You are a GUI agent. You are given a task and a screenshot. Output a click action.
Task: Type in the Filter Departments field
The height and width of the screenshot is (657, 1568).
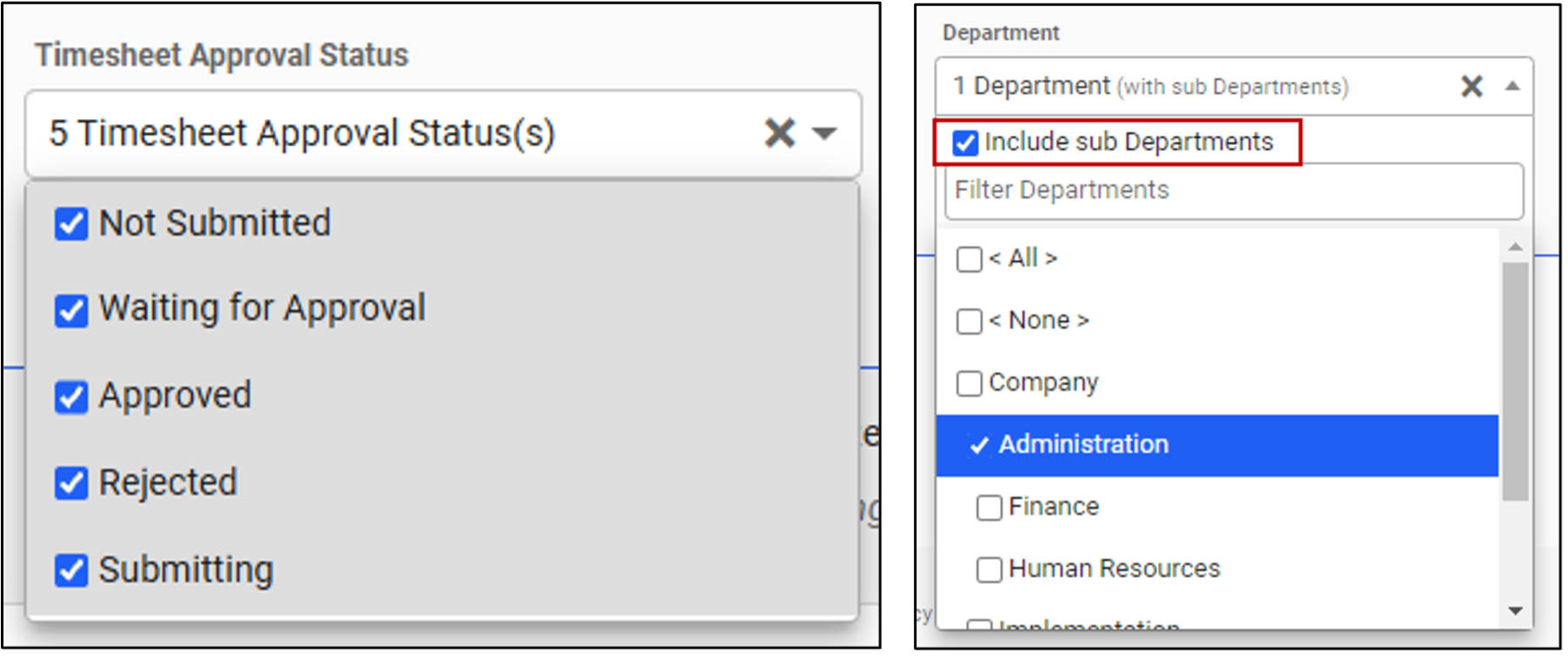[1234, 190]
